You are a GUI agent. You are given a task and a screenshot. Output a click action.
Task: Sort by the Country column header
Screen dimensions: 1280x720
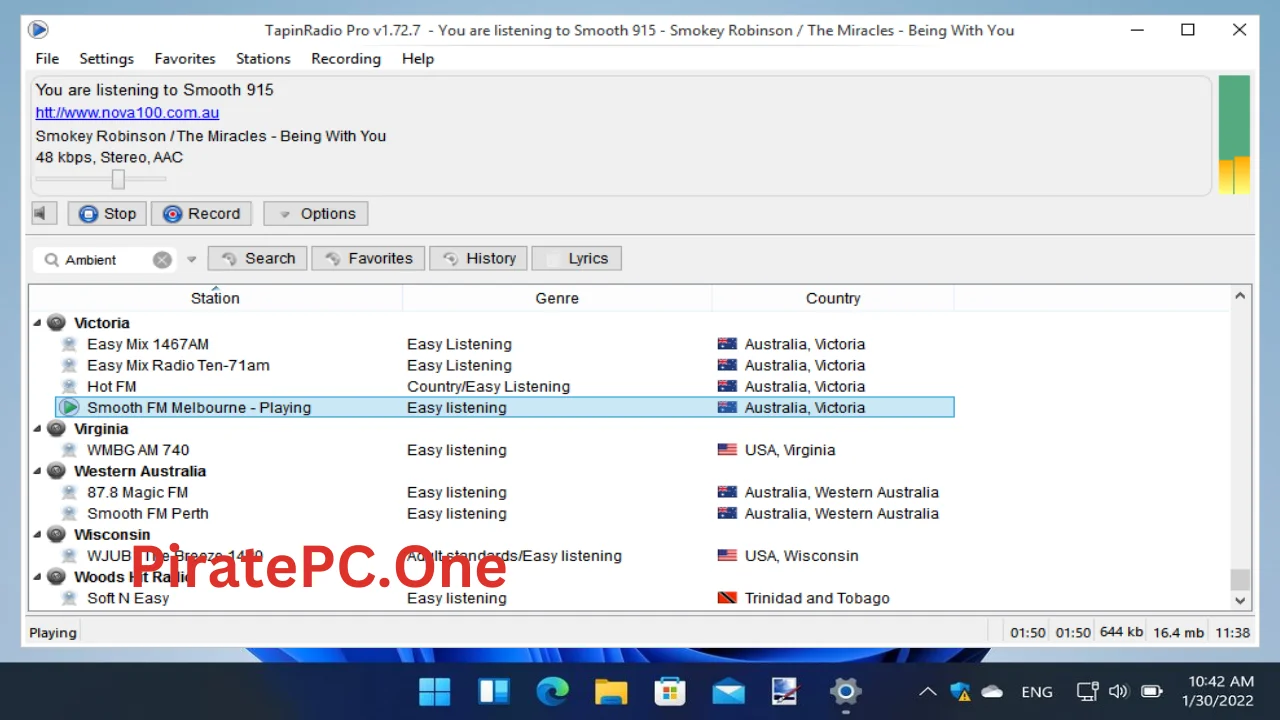point(833,298)
